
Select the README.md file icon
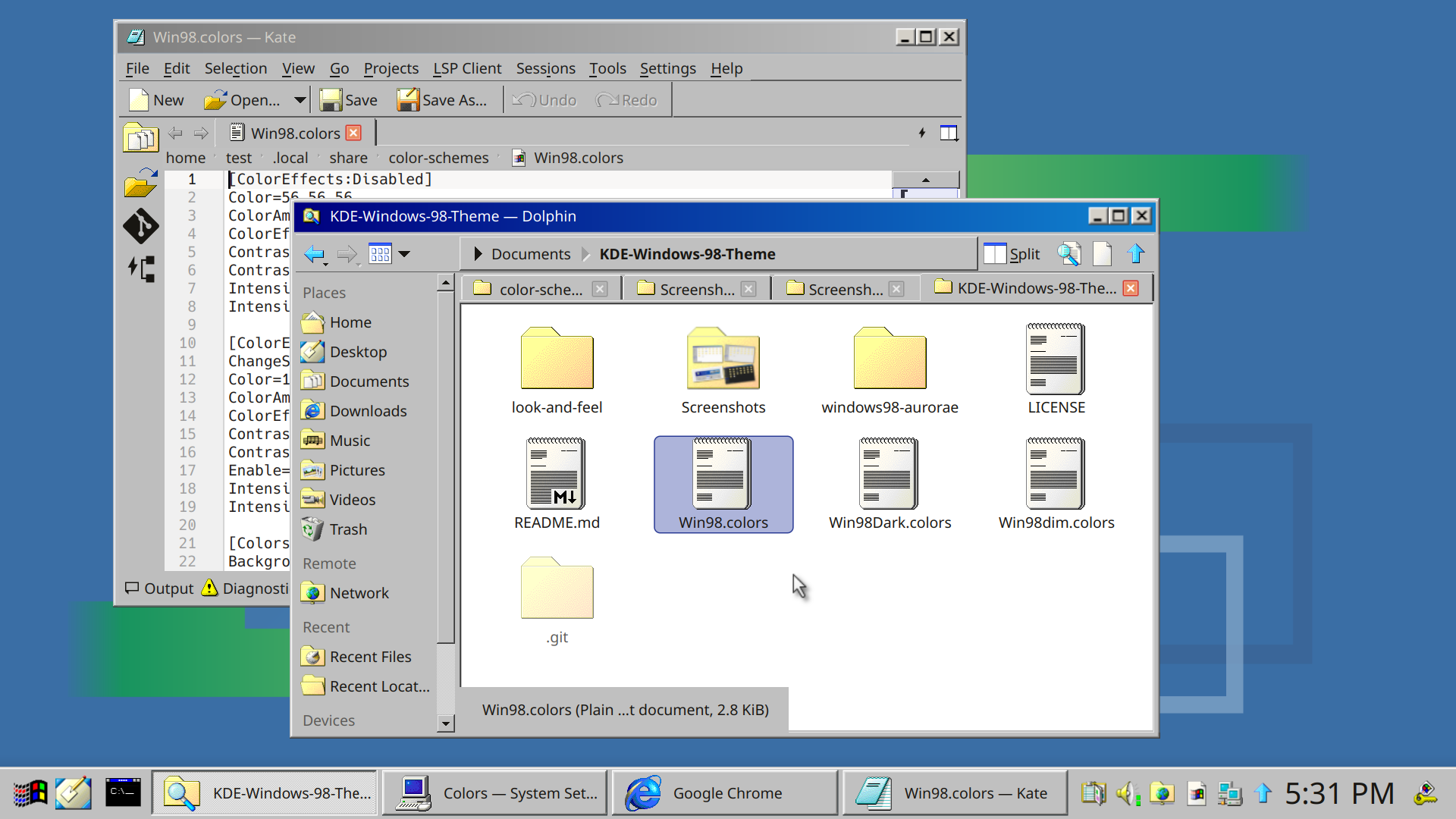click(x=556, y=474)
